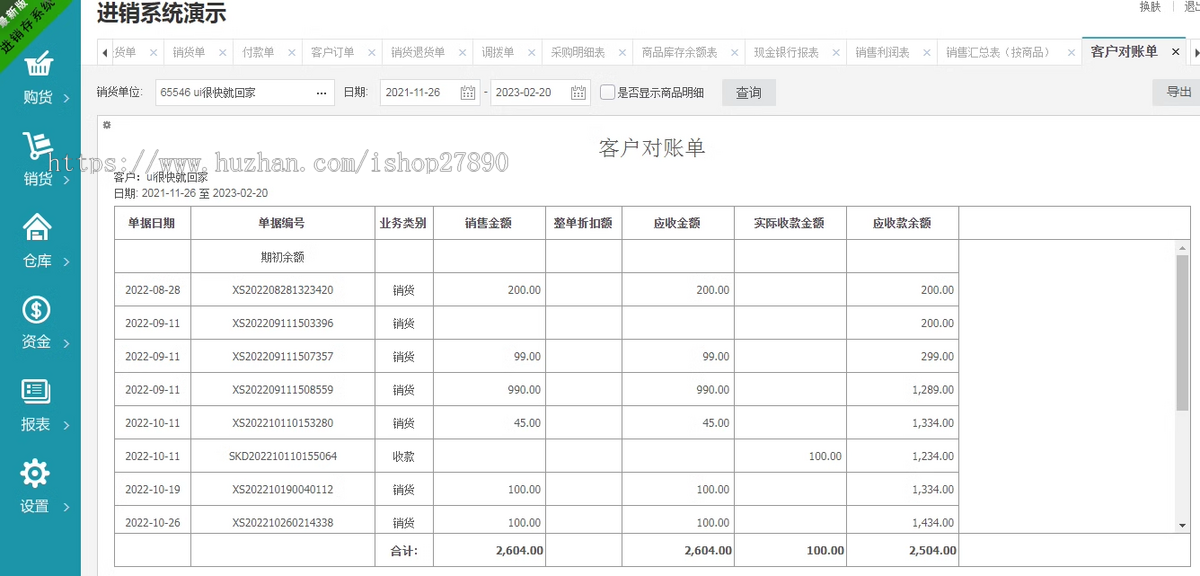Close the 客户对账单 tab
The width and height of the screenshot is (1200, 576).
point(1175,52)
